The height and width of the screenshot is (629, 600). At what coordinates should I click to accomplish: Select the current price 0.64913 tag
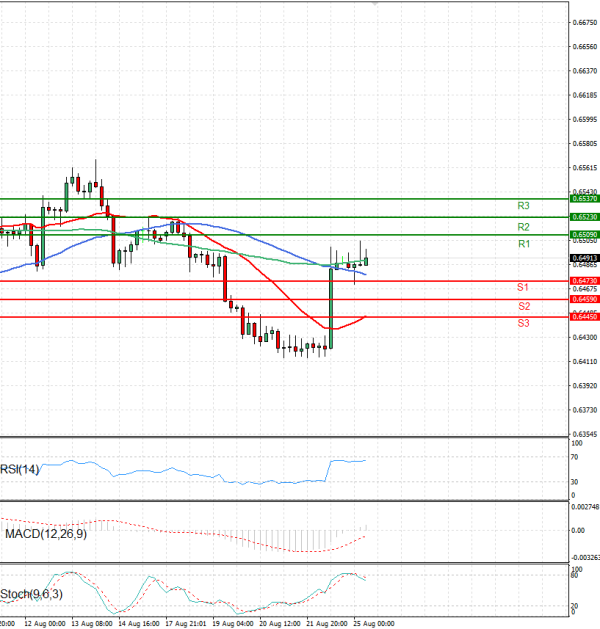point(584,258)
